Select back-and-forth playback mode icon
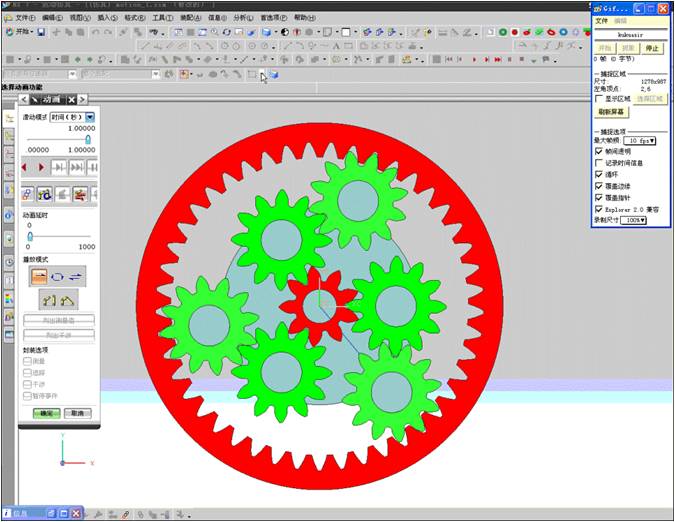 (76, 275)
